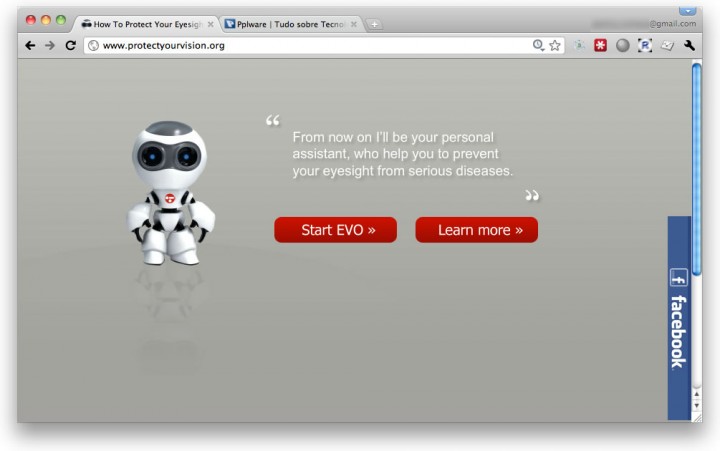Click the vertical scrollbar thumb

pyautogui.click(x=697, y=169)
